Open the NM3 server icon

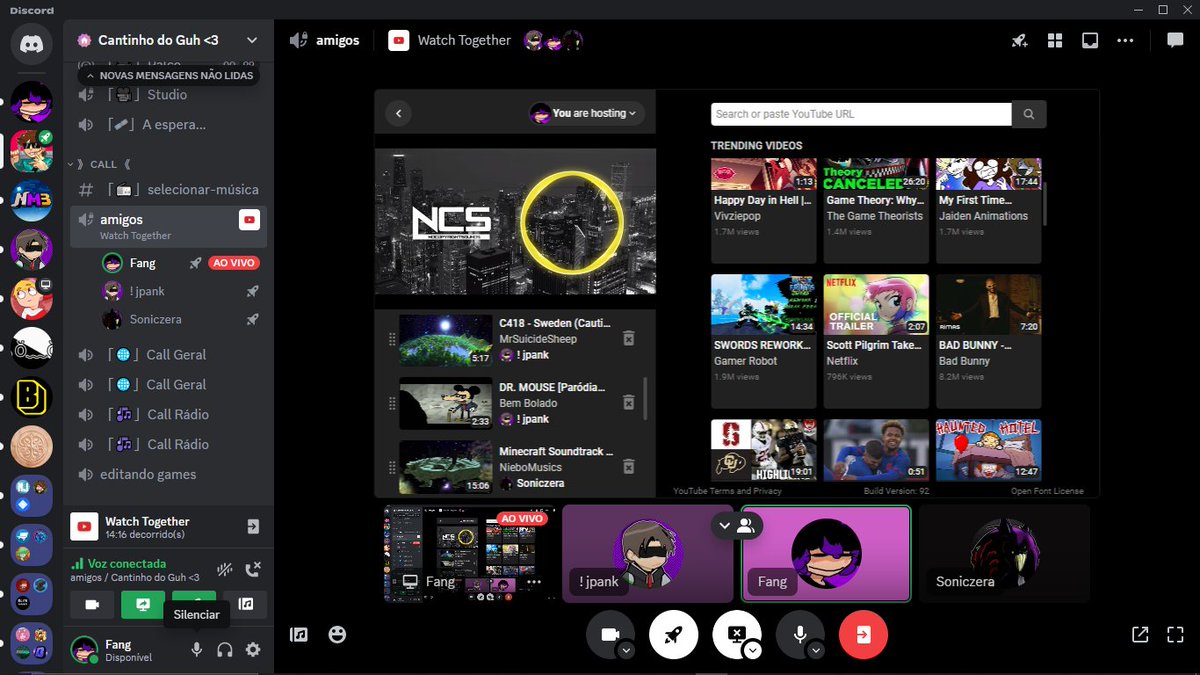point(32,200)
